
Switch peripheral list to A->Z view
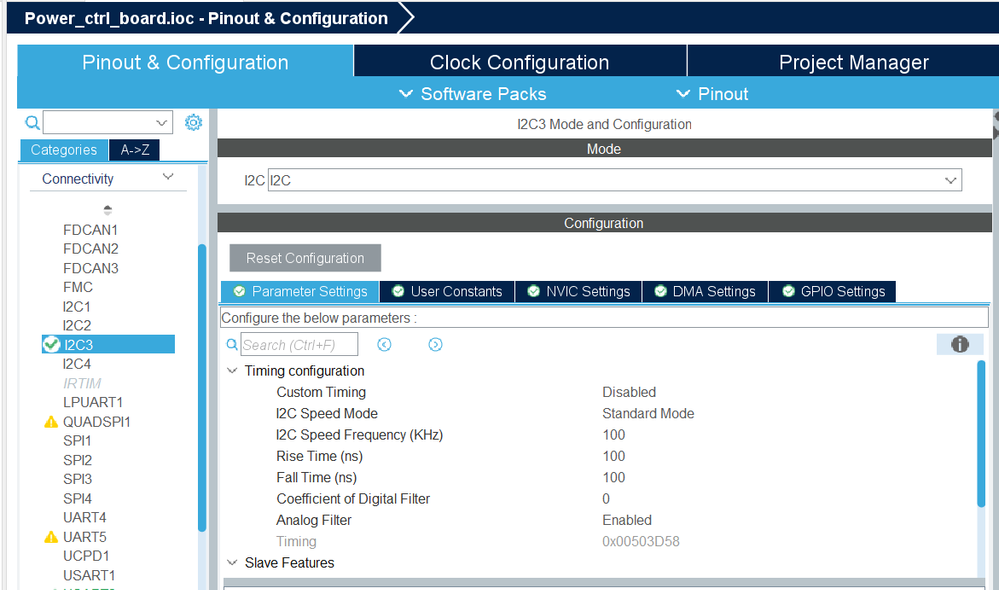pos(134,150)
